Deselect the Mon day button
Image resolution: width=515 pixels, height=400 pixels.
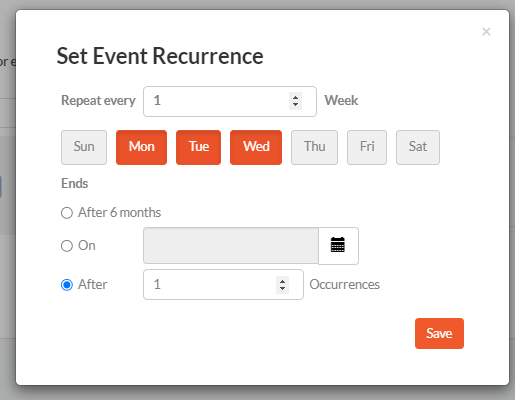(x=141, y=147)
